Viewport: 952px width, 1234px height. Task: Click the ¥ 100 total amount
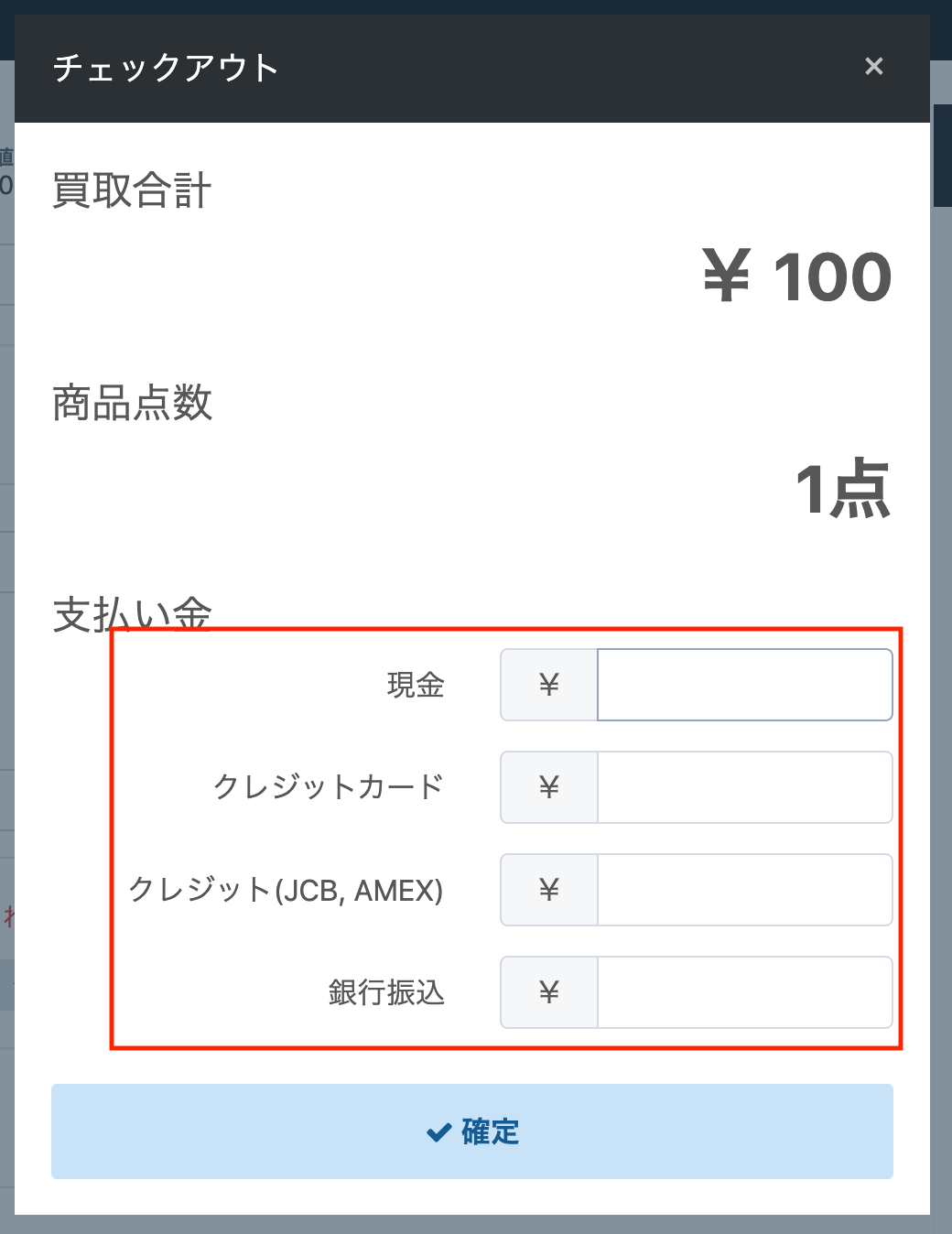797,276
